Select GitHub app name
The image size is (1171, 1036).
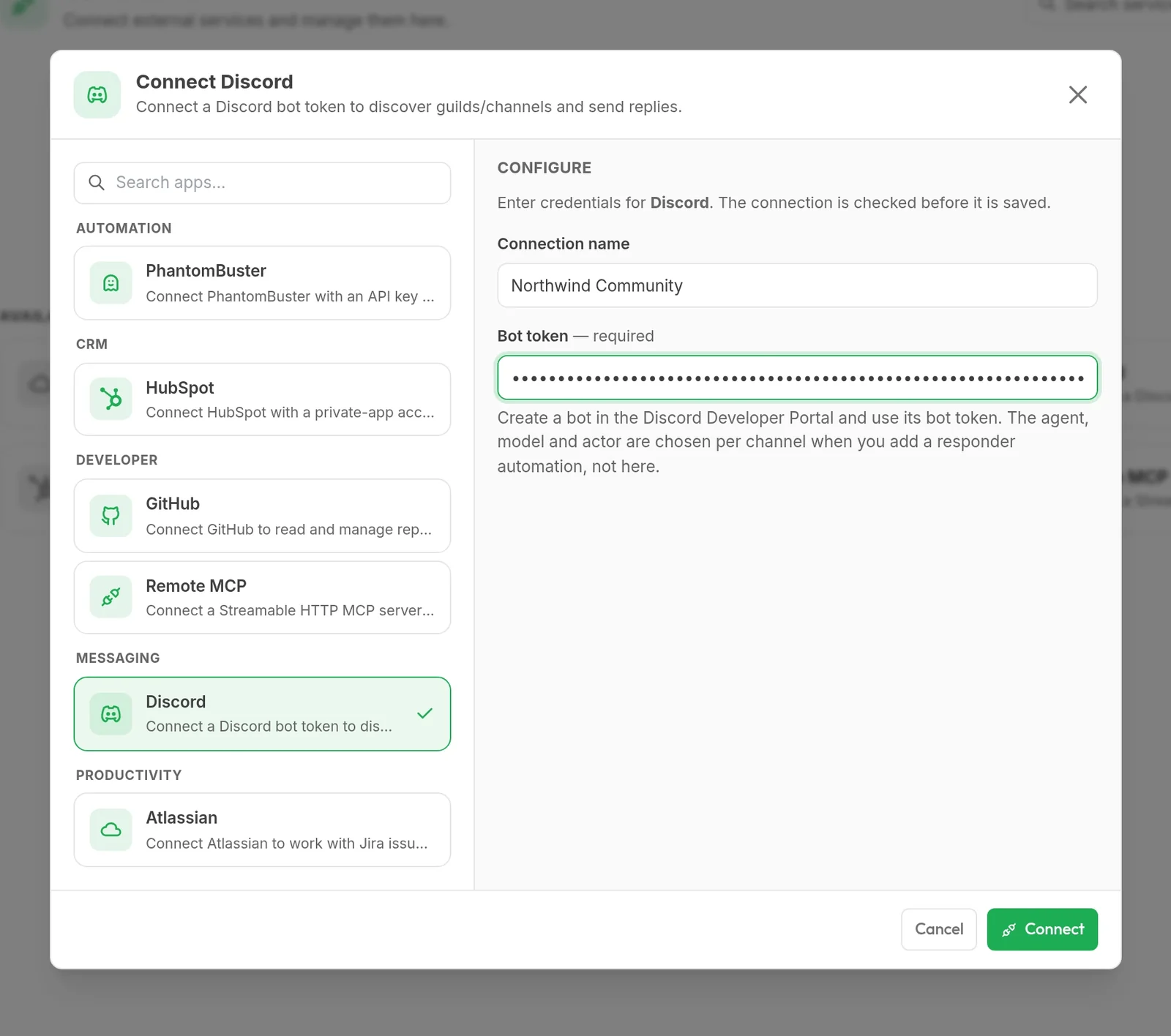tap(173, 504)
